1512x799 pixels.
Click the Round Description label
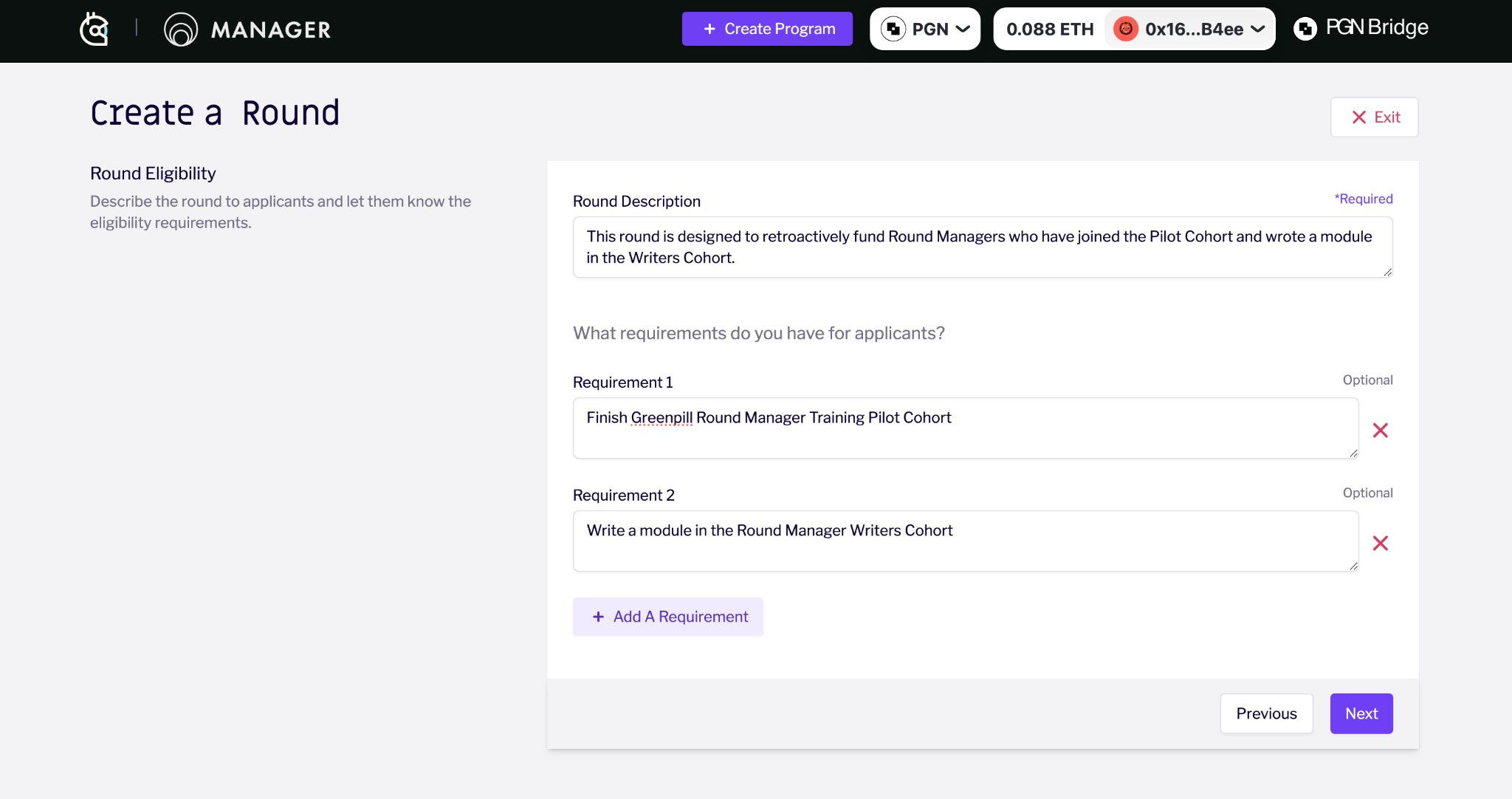click(x=636, y=202)
